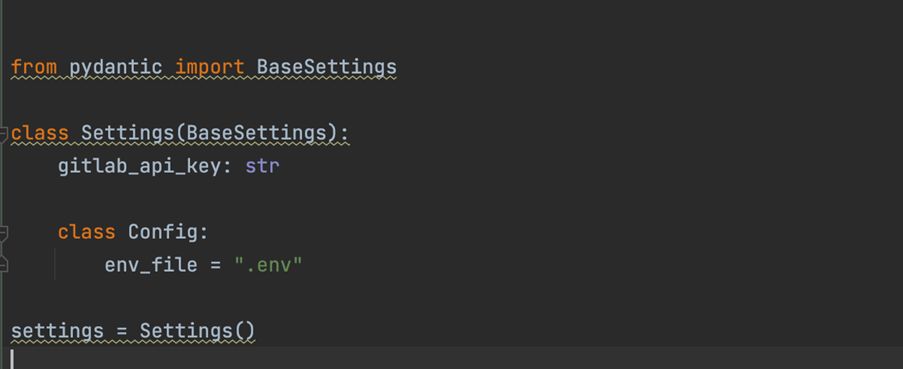This screenshot has height=369, width=903.
Task: Click the Settings() constructor call
Action: 197,331
